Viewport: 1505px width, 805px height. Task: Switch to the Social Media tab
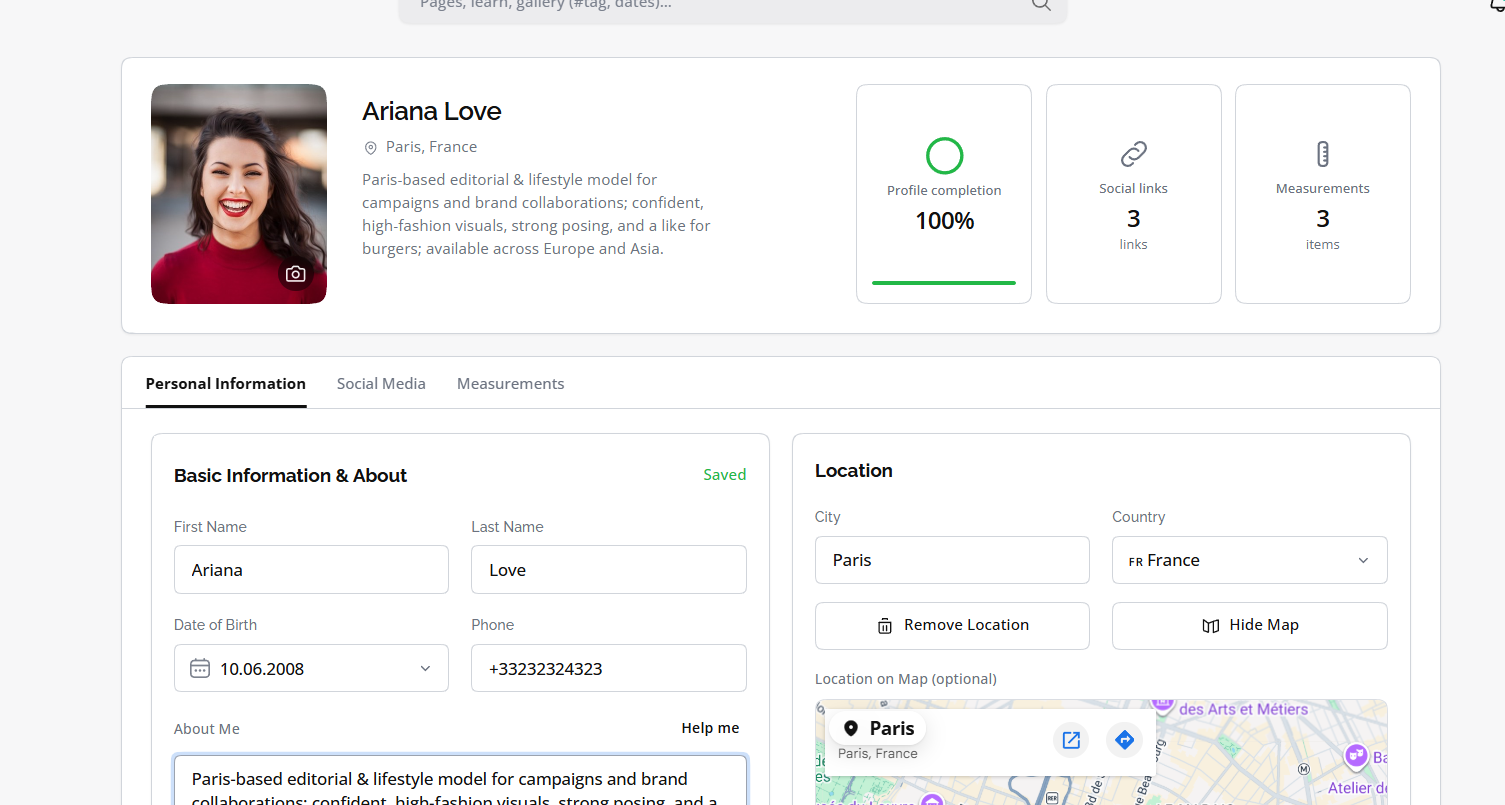coord(381,383)
